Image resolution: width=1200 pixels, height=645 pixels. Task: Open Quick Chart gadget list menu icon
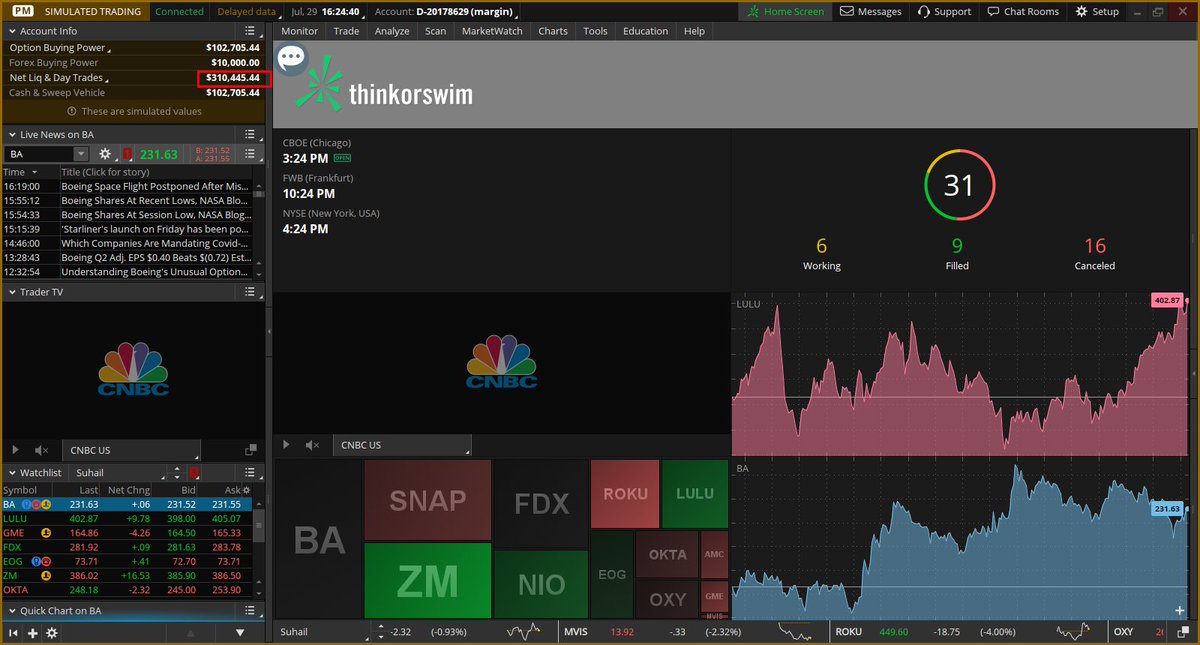(x=250, y=610)
